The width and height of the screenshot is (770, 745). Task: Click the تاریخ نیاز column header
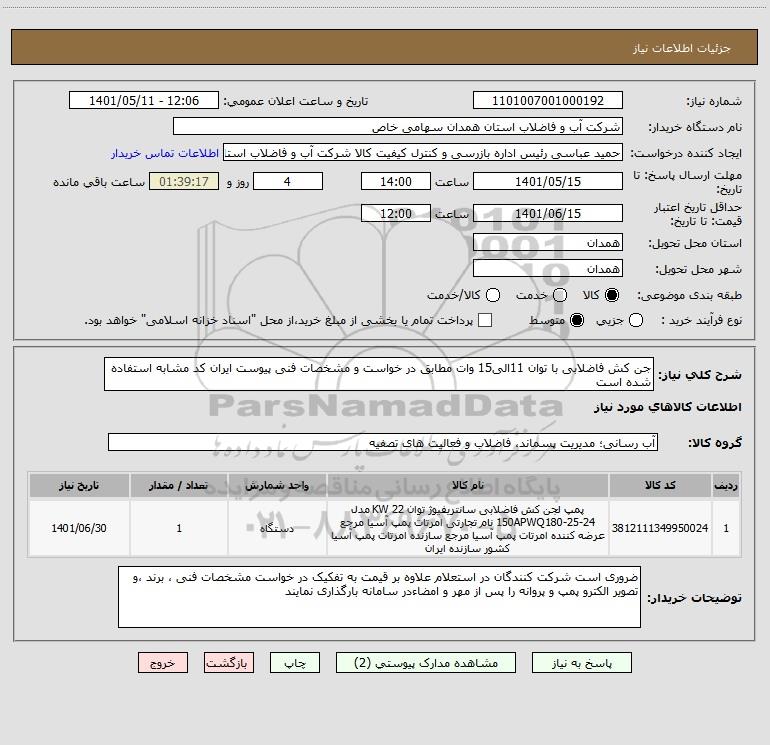click(79, 485)
